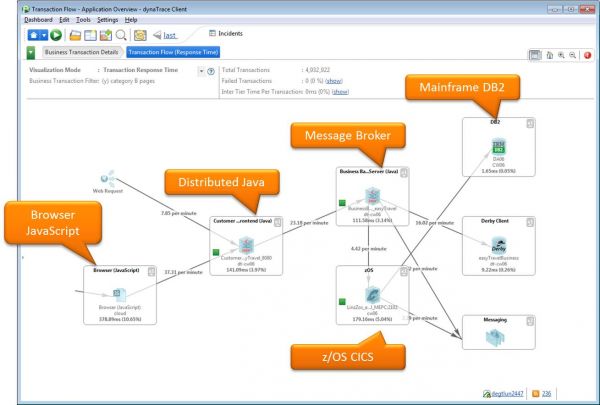Click the magnifier search icon in toolbar
600x405 pixels.
(x=121, y=36)
